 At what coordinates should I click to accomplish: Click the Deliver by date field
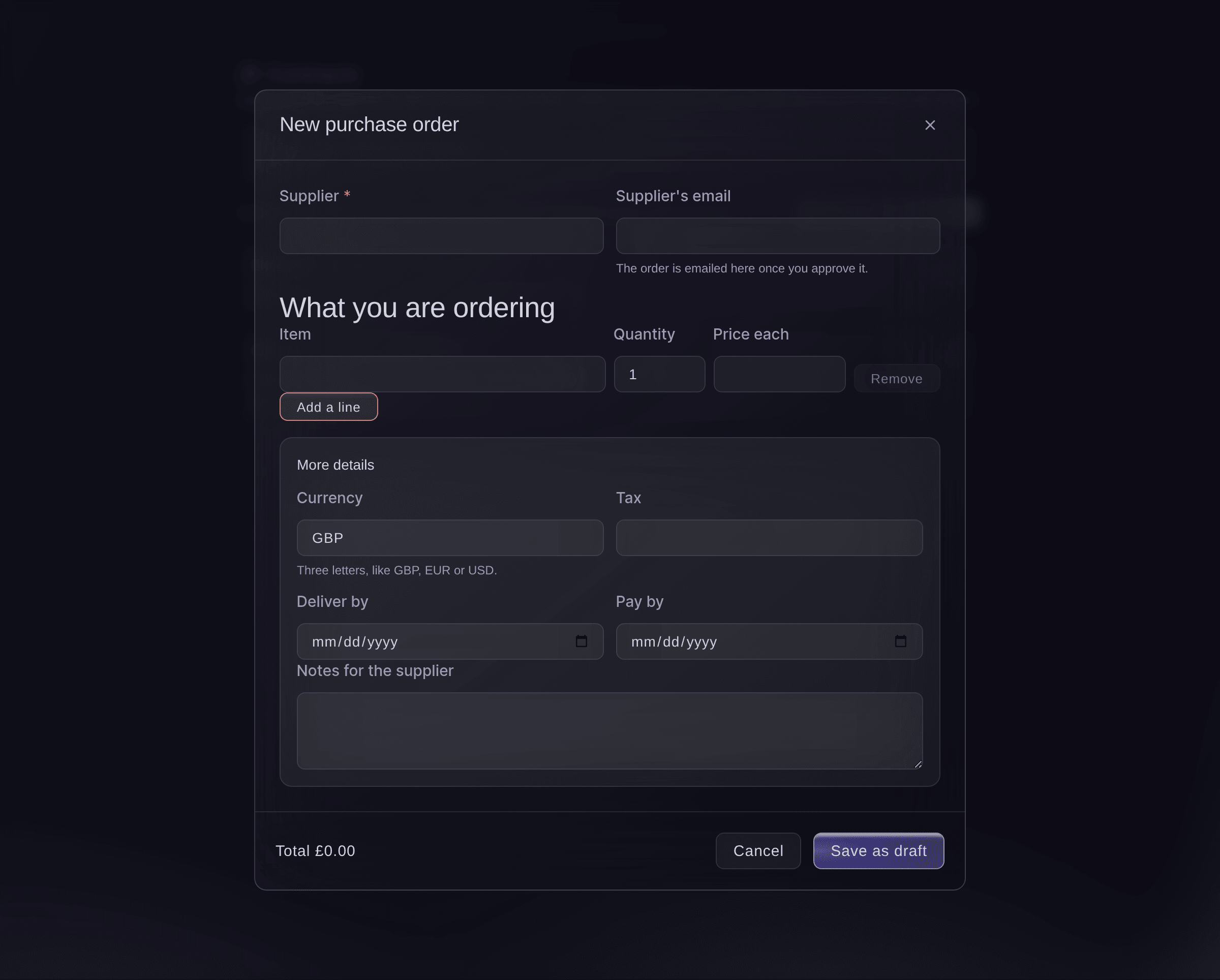pos(450,641)
